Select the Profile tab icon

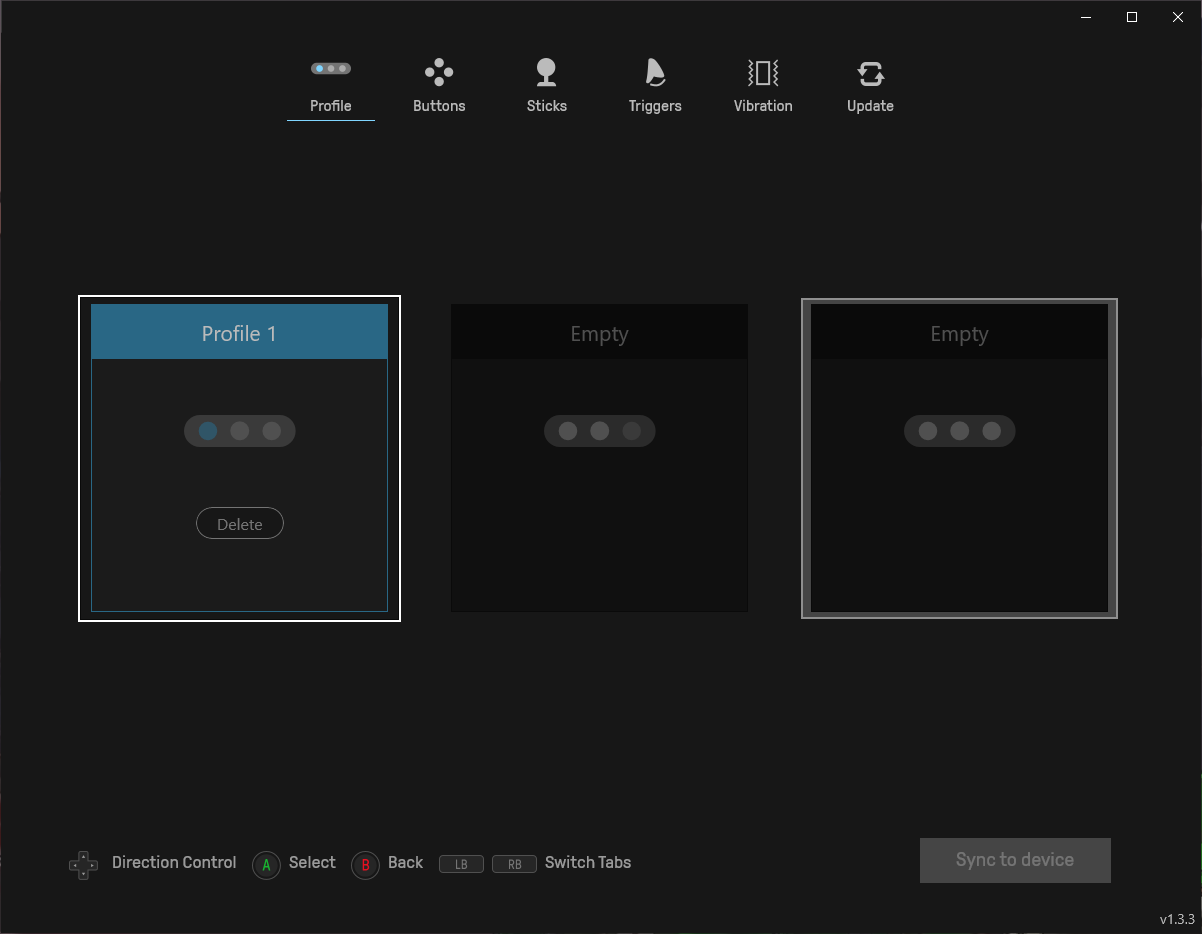(330, 68)
